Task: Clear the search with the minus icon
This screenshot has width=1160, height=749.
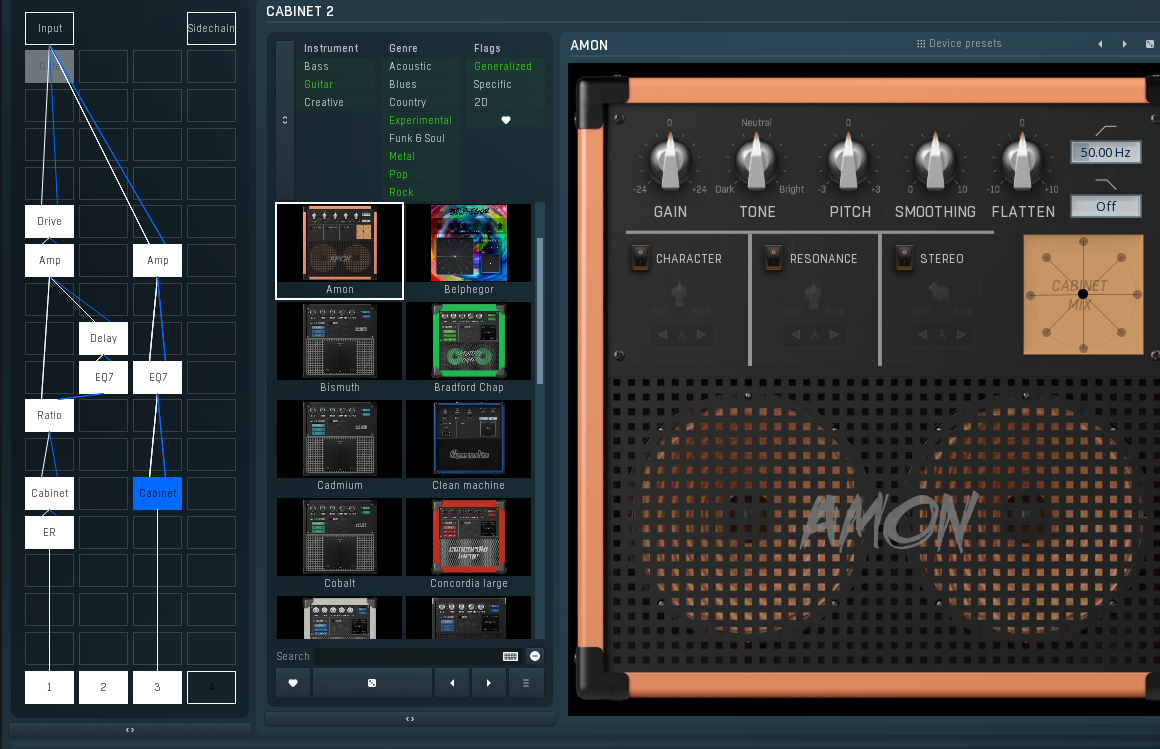Action: 535,656
